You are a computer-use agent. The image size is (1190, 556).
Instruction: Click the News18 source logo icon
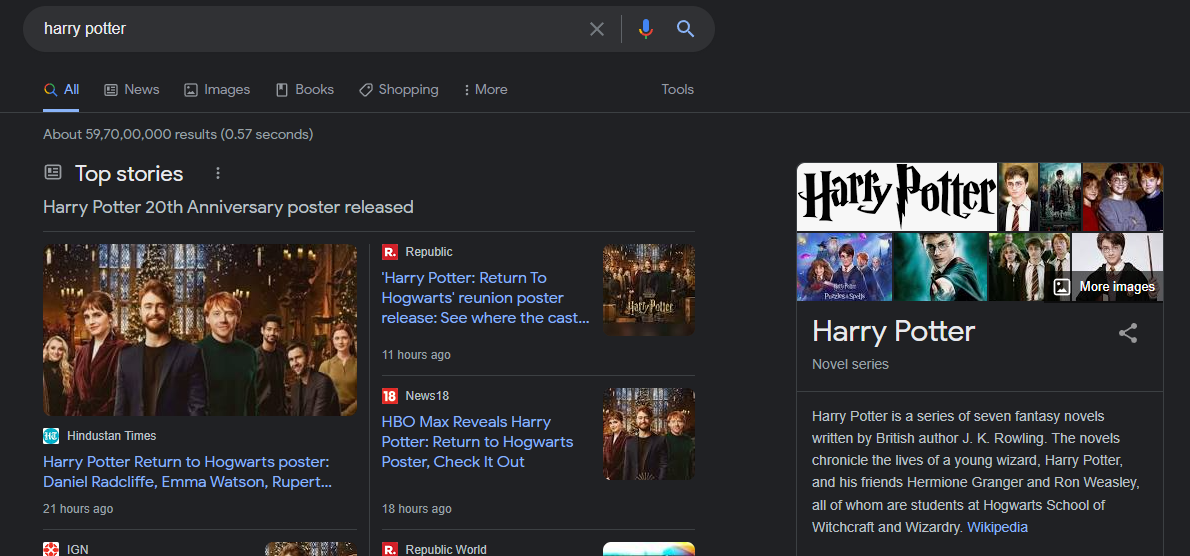tap(390, 396)
